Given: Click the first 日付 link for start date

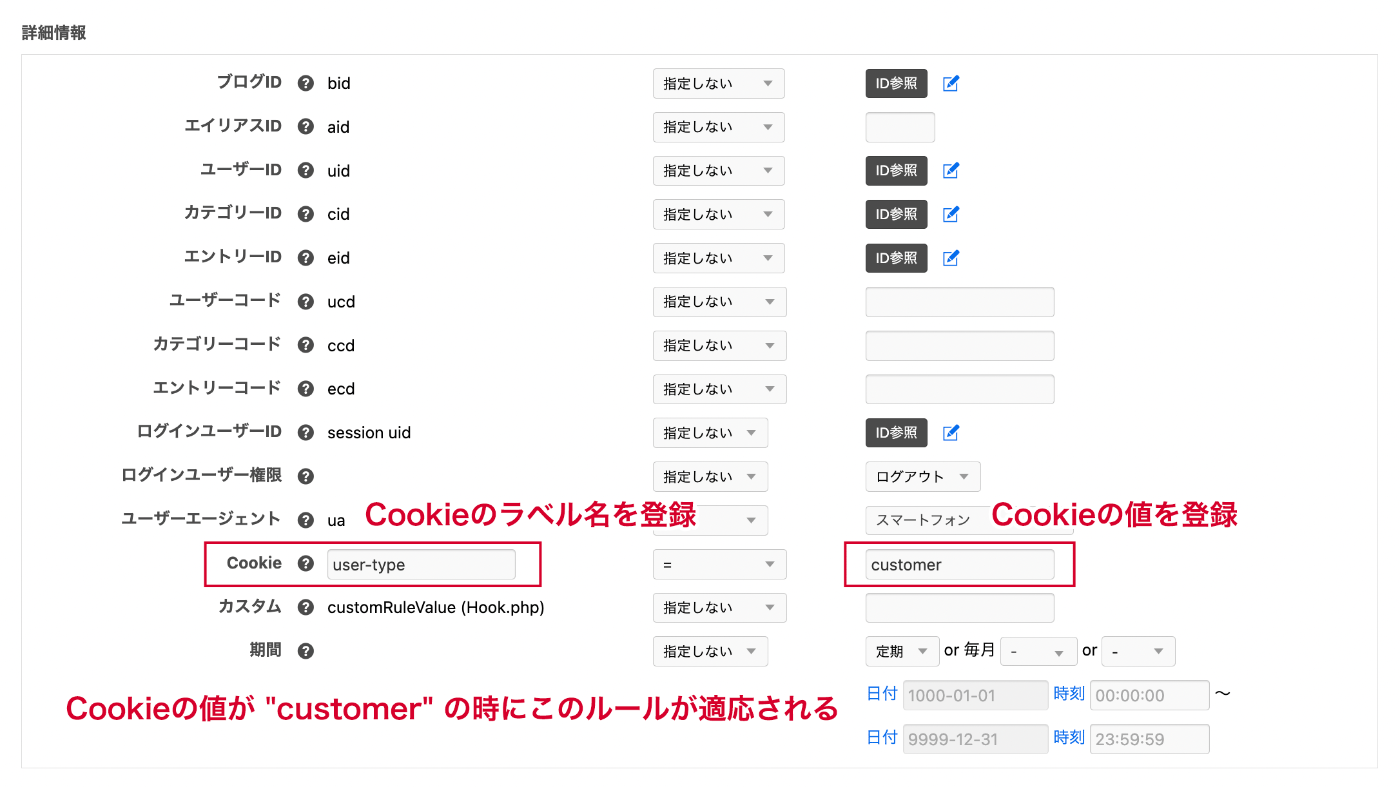Looking at the screenshot, I should click(881, 693).
